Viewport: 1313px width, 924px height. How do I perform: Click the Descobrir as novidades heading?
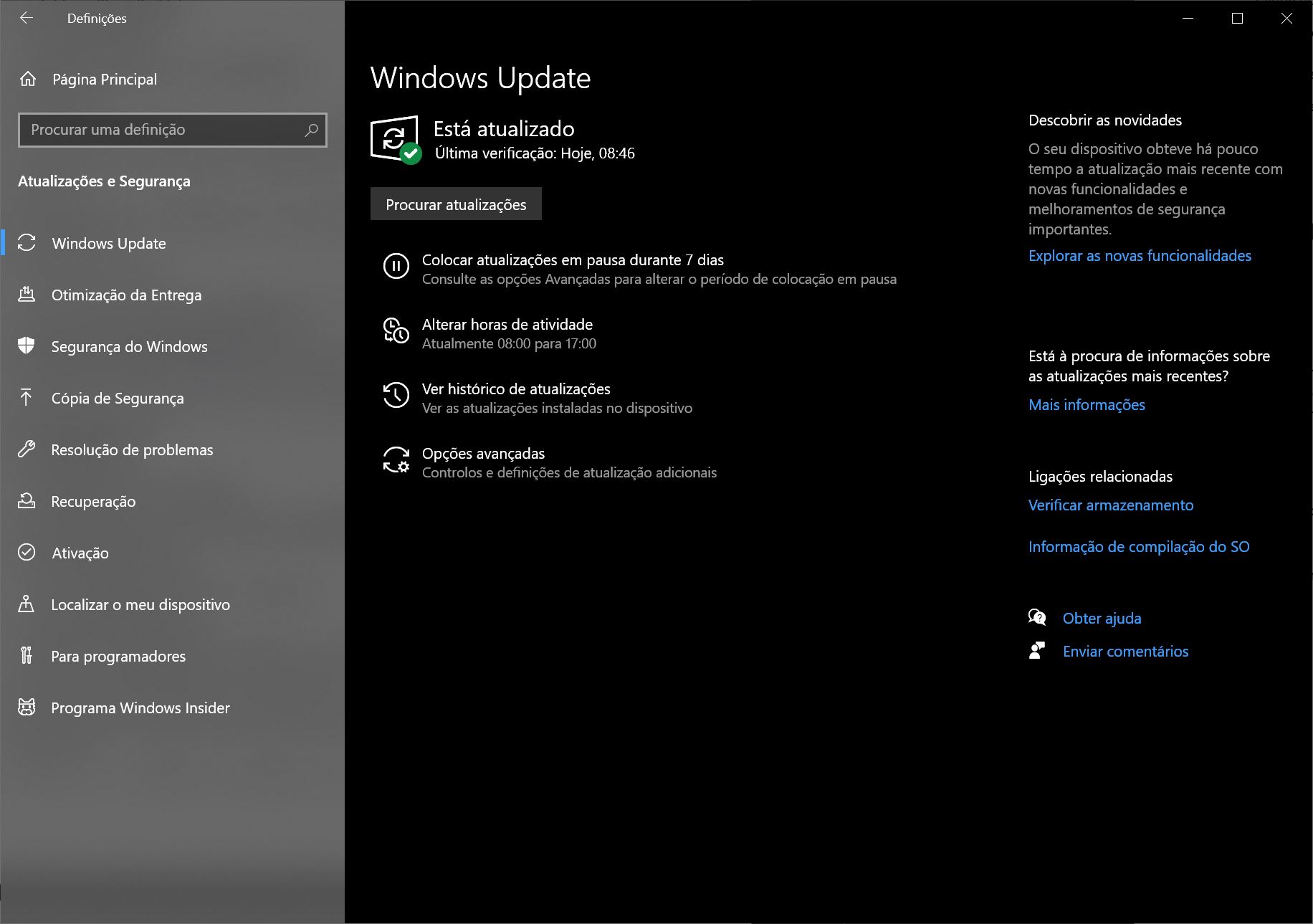pyautogui.click(x=1105, y=120)
